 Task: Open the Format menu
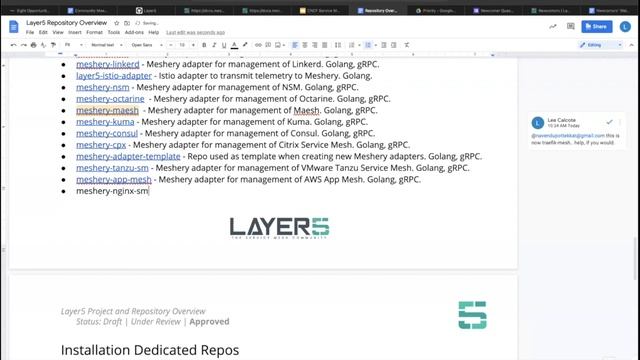click(94, 32)
